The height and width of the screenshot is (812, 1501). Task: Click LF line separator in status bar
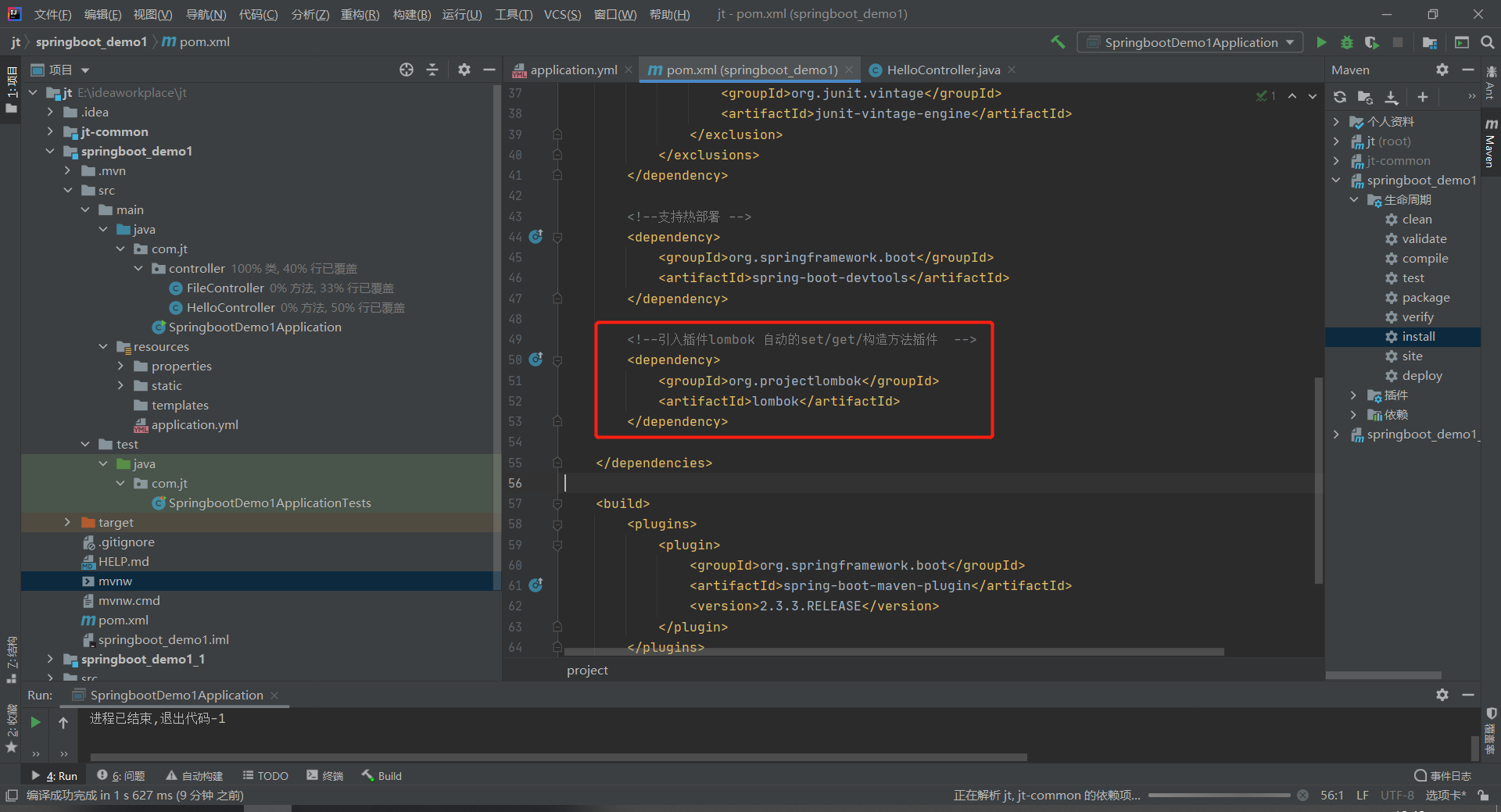(x=1363, y=796)
